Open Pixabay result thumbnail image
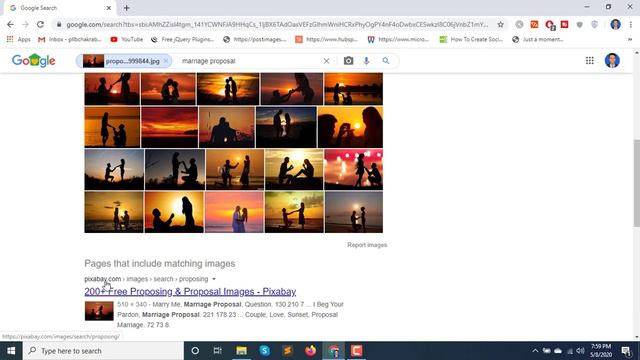This screenshot has width=640, height=360. tap(99, 311)
